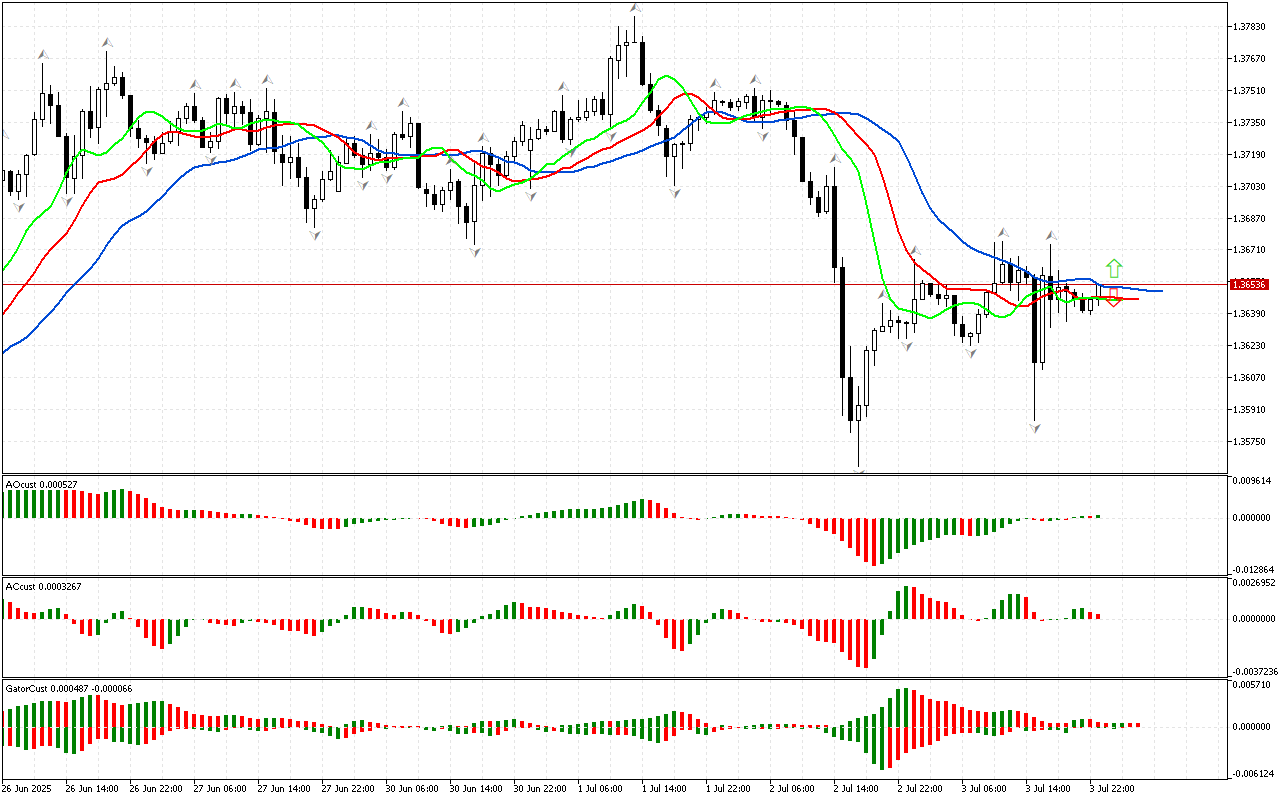Viewport: 1280px width, 800px height.
Task: Click the 26 Jun 2025 date label
Action: pos(30,788)
